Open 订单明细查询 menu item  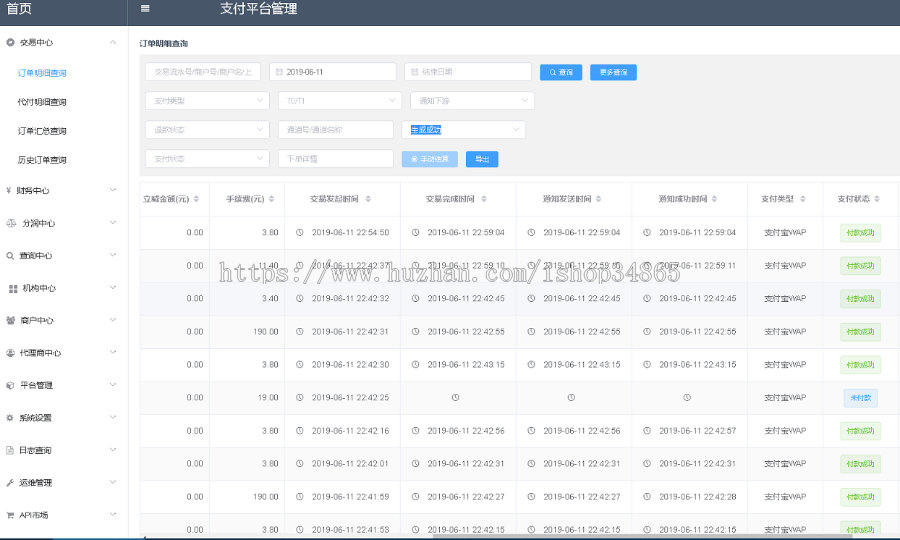pyautogui.click(x=42, y=73)
